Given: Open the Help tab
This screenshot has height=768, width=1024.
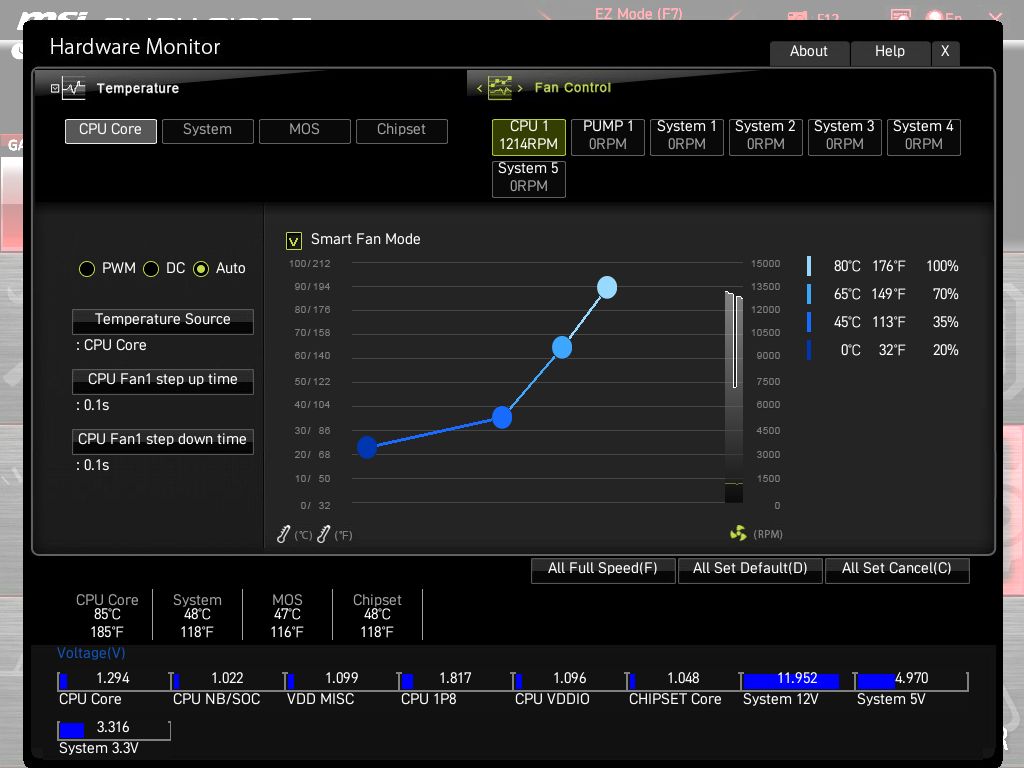Looking at the screenshot, I should point(890,52).
